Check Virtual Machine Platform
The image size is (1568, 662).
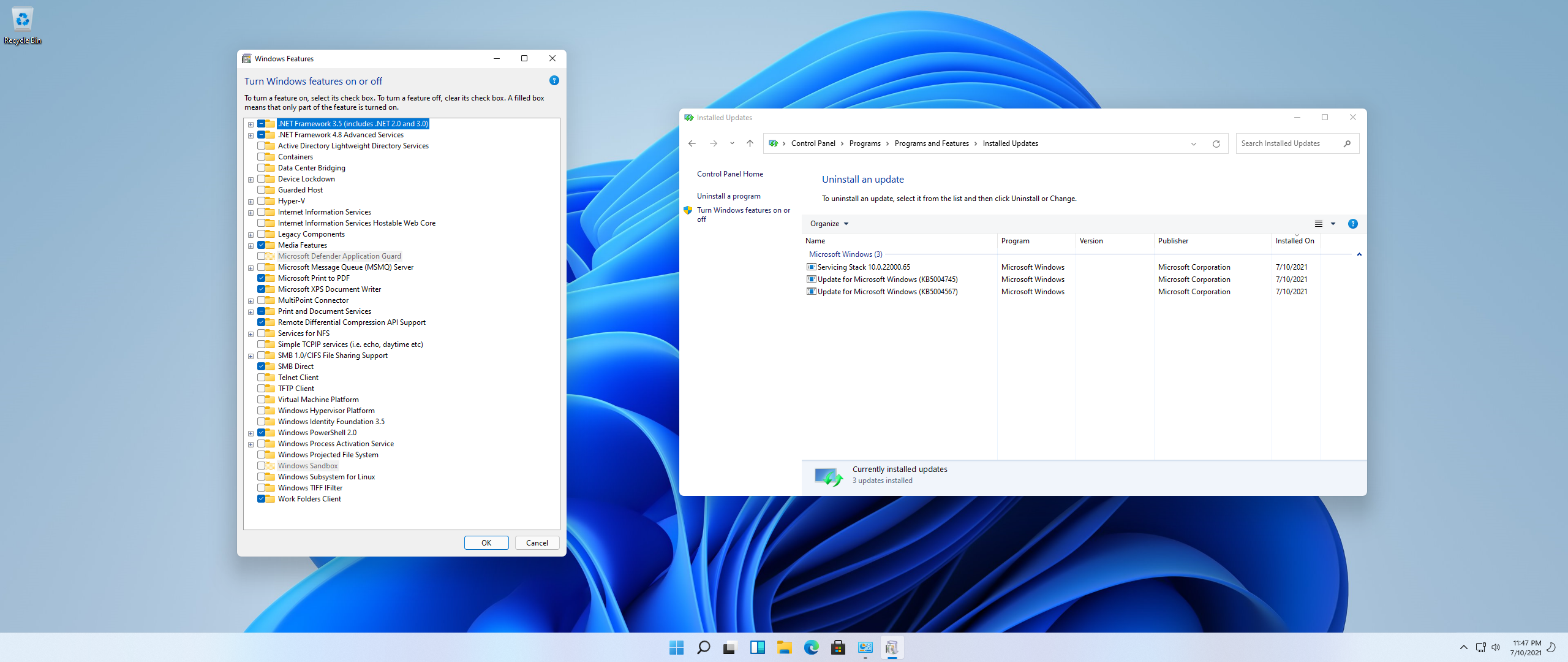pos(262,400)
